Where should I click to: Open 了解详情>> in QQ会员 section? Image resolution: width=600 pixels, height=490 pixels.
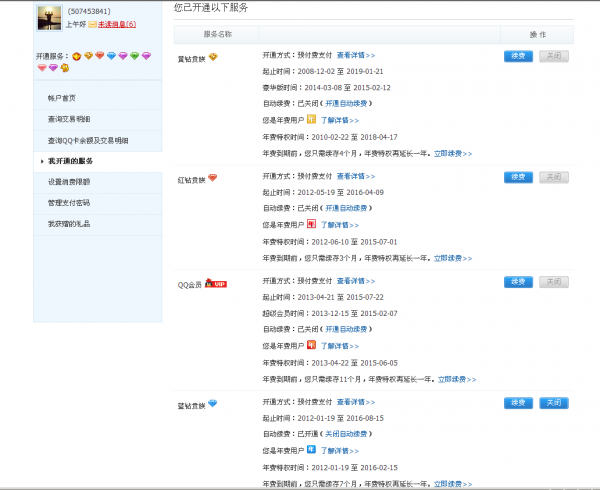(x=340, y=346)
